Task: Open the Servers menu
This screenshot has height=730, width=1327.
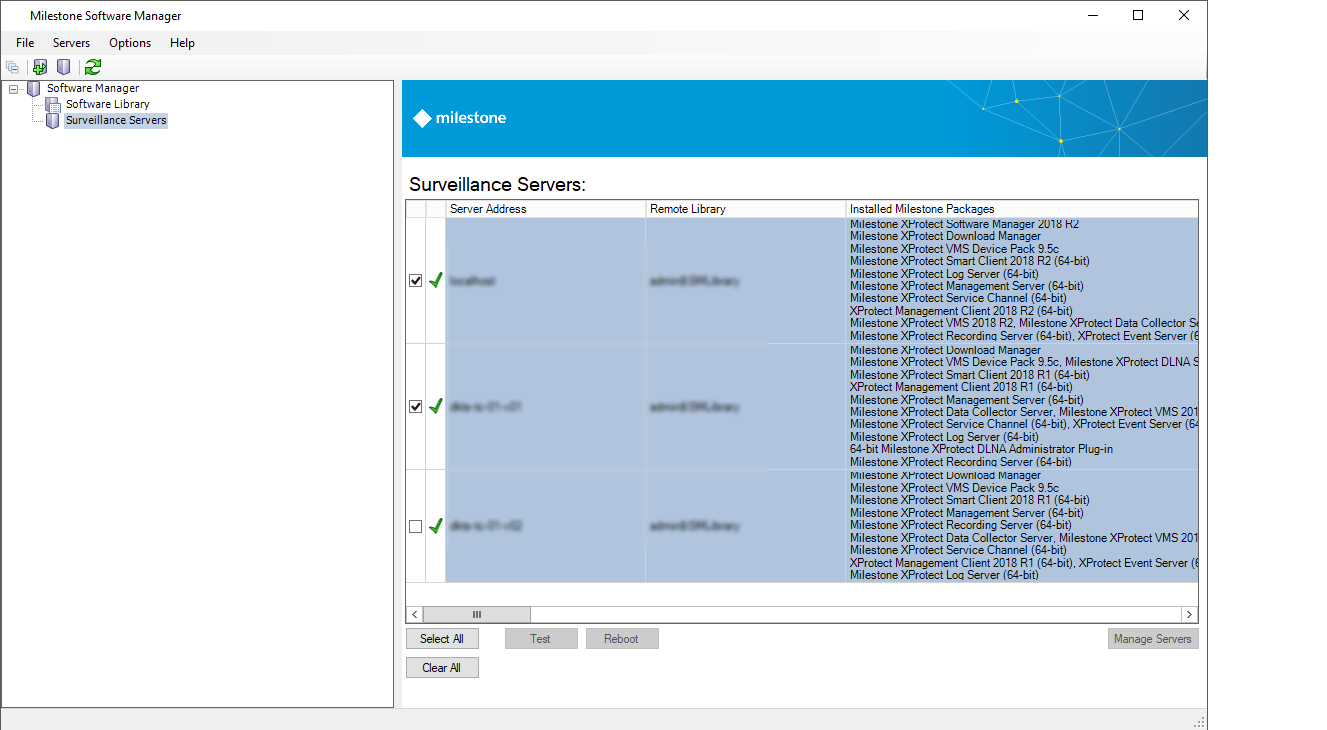Action: (x=71, y=43)
